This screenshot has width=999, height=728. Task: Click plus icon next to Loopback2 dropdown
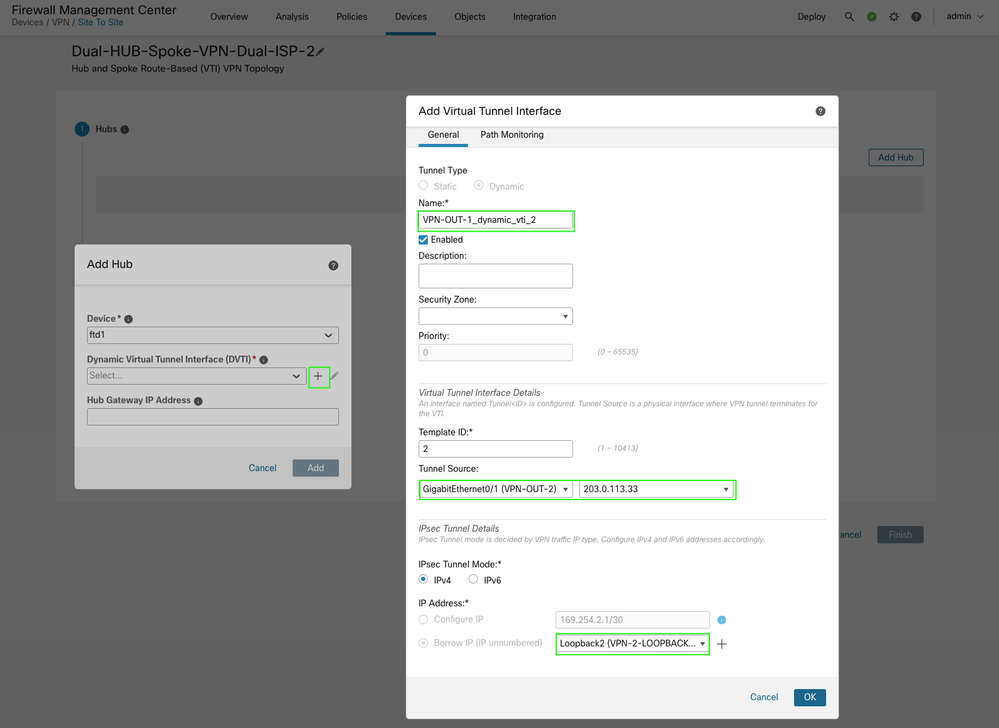coord(722,644)
